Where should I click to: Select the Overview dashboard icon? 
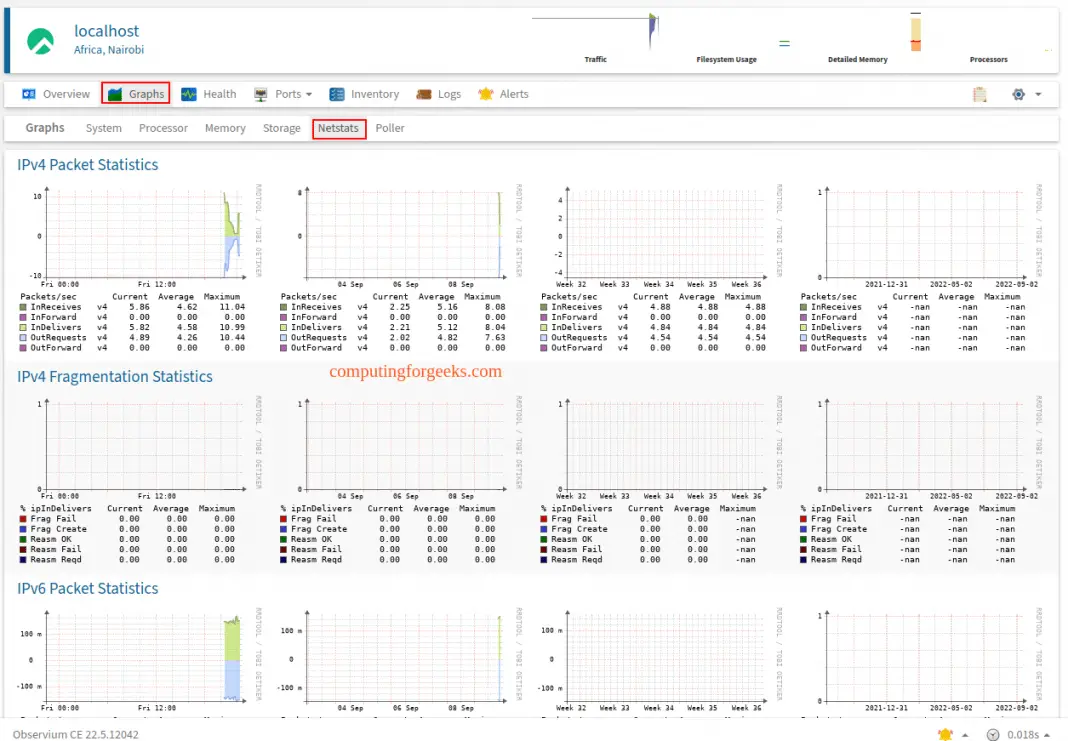(x=26, y=93)
